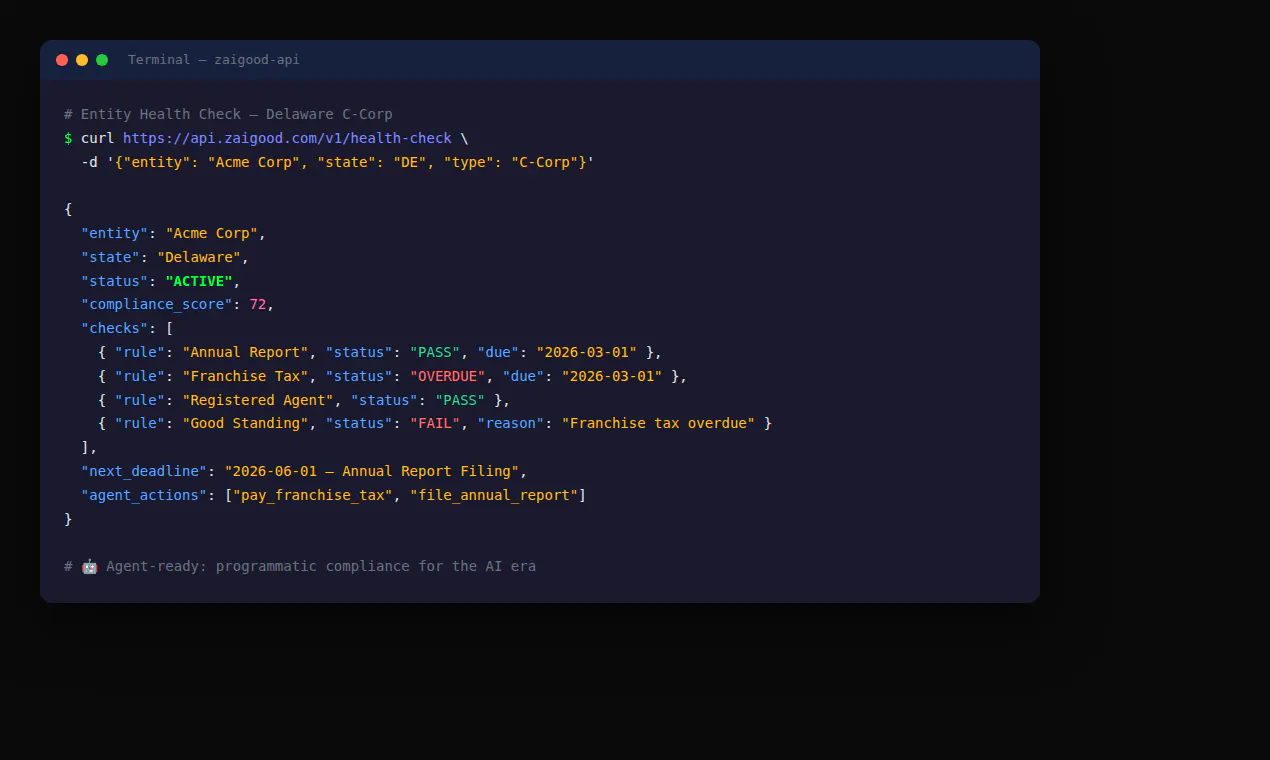
Task: Click the "Franchise tax overdue" reason text
Action: pyautogui.click(x=658, y=423)
